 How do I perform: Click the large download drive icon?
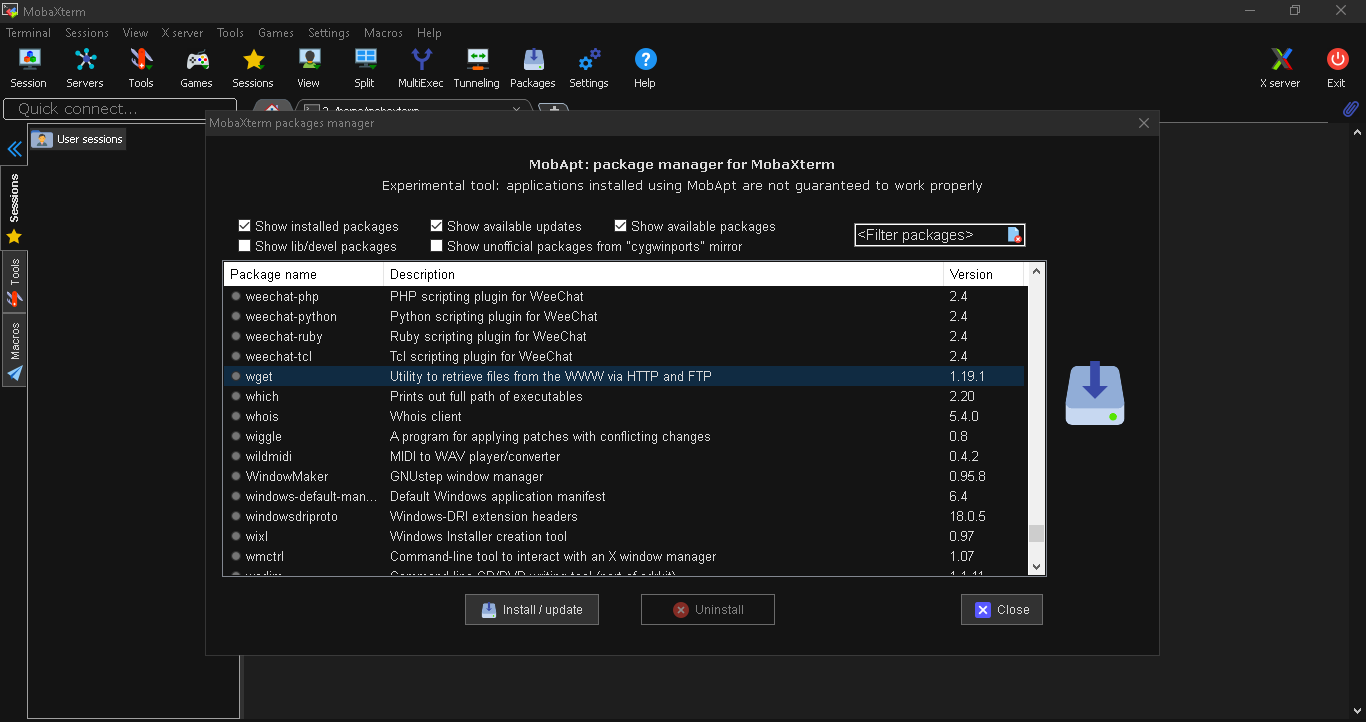[x=1095, y=393]
